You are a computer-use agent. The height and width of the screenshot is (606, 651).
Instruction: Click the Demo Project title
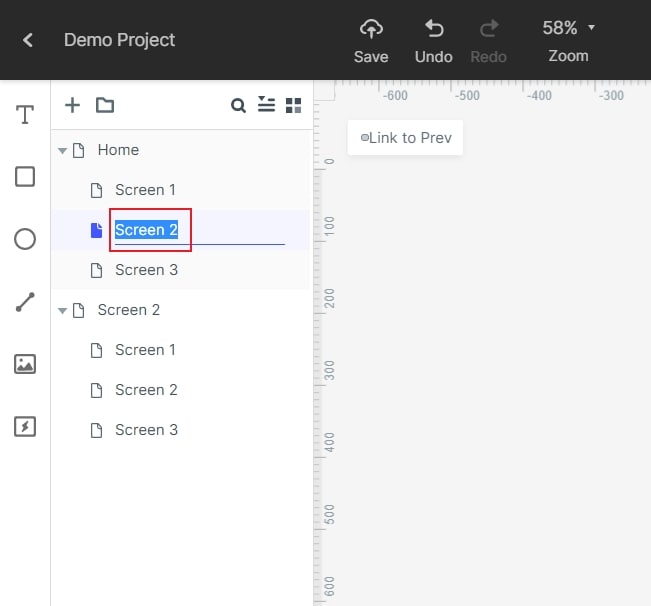click(119, 40)
